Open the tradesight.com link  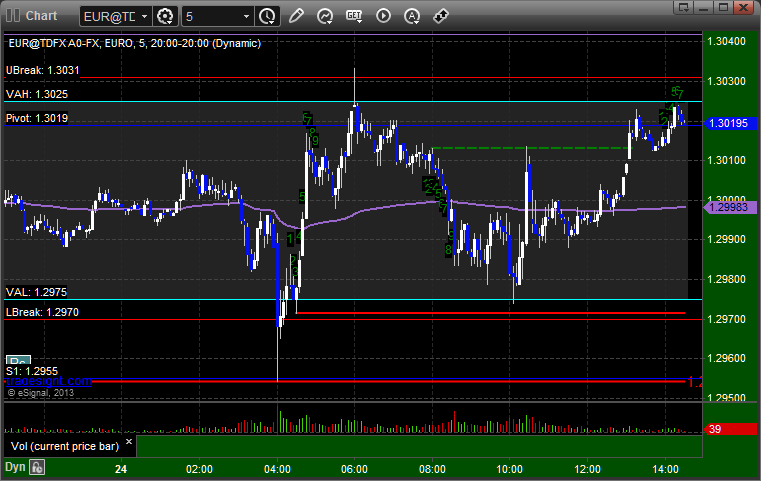coord(49,381)
